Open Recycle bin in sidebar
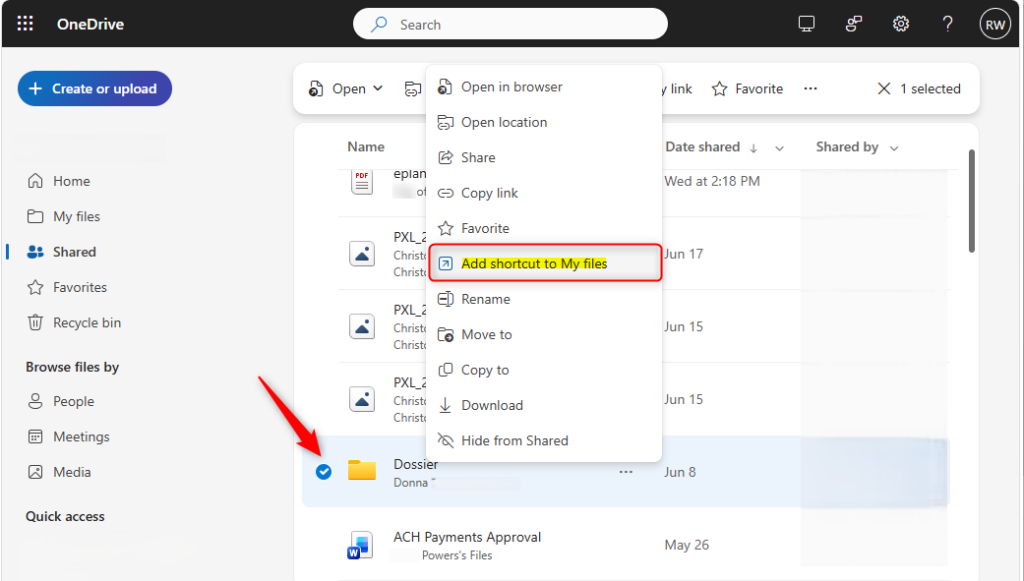This screenshot has height=581, width=1024. [74, 322]
